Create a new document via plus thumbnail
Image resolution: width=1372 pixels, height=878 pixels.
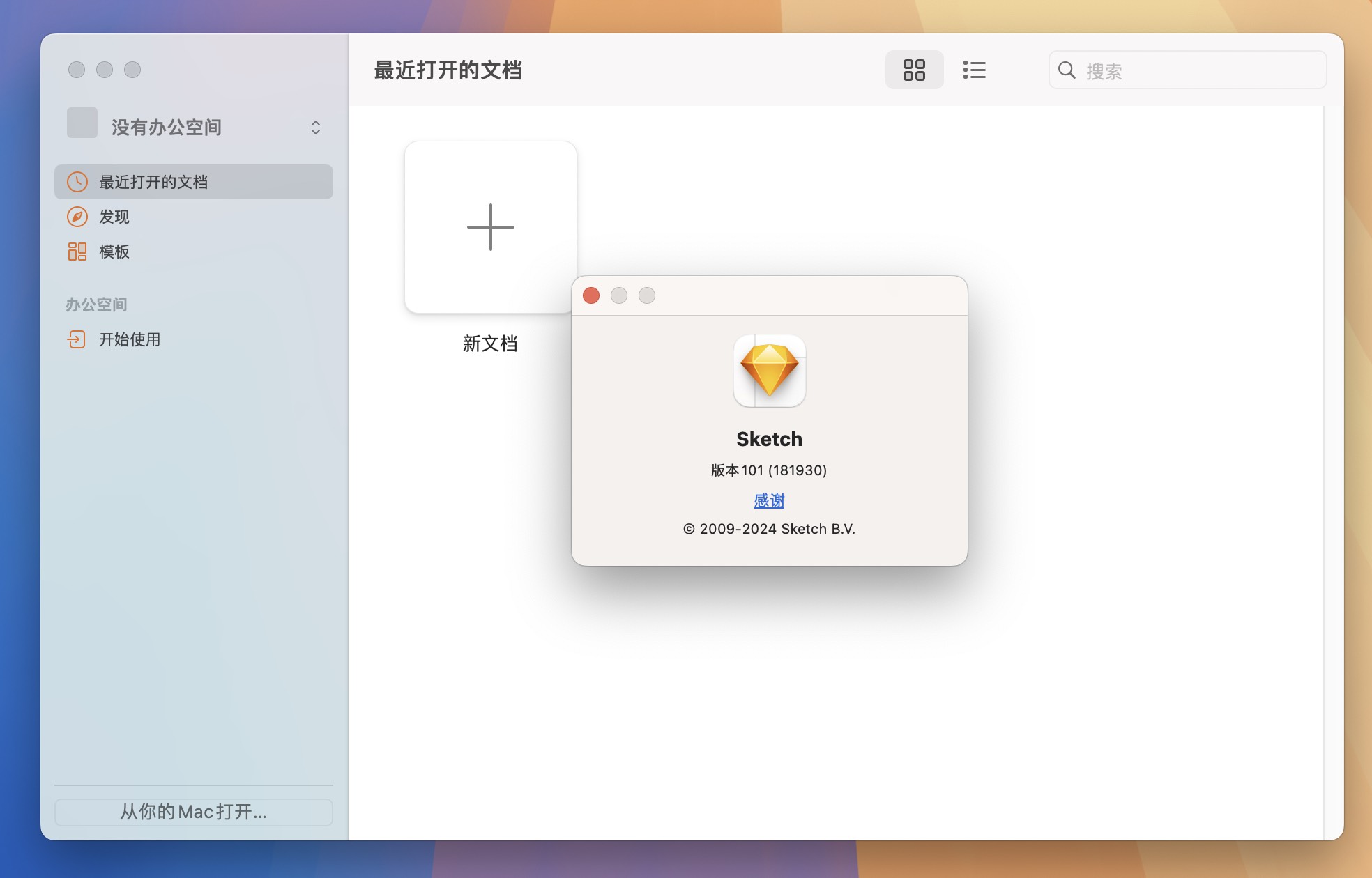[x=491, y=227]
